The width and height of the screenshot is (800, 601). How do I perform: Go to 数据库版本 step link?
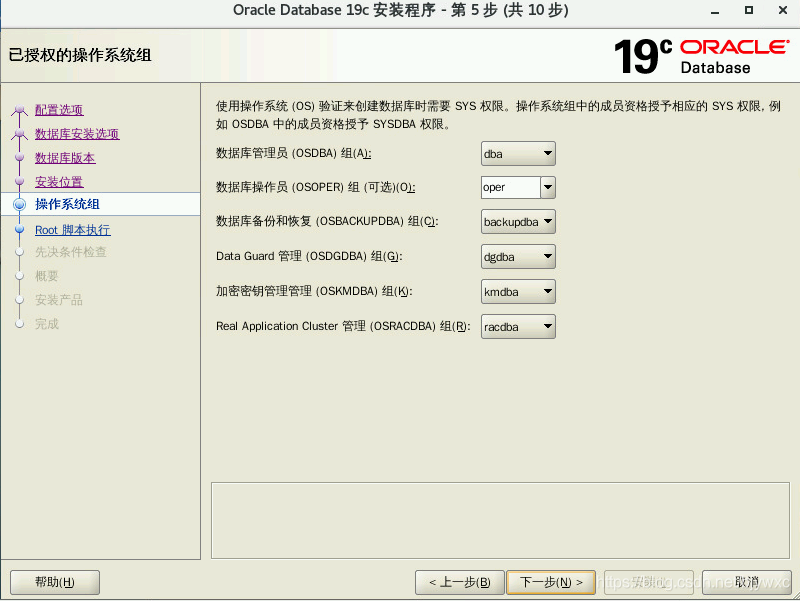[x=65, y=158]
